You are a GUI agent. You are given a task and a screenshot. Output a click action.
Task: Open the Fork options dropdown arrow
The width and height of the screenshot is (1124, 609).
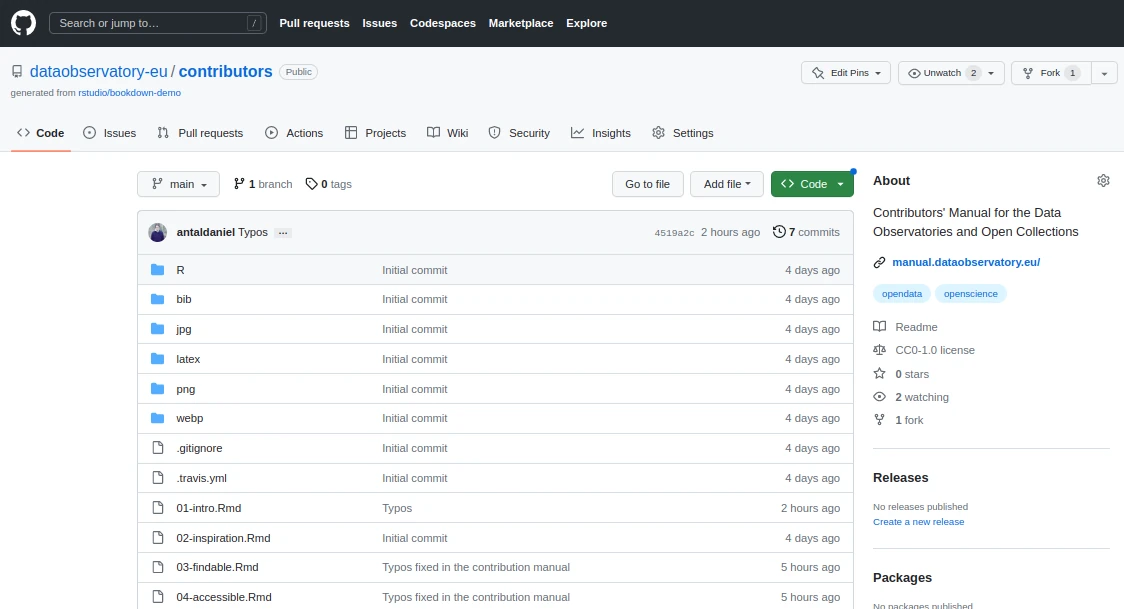1104,73
